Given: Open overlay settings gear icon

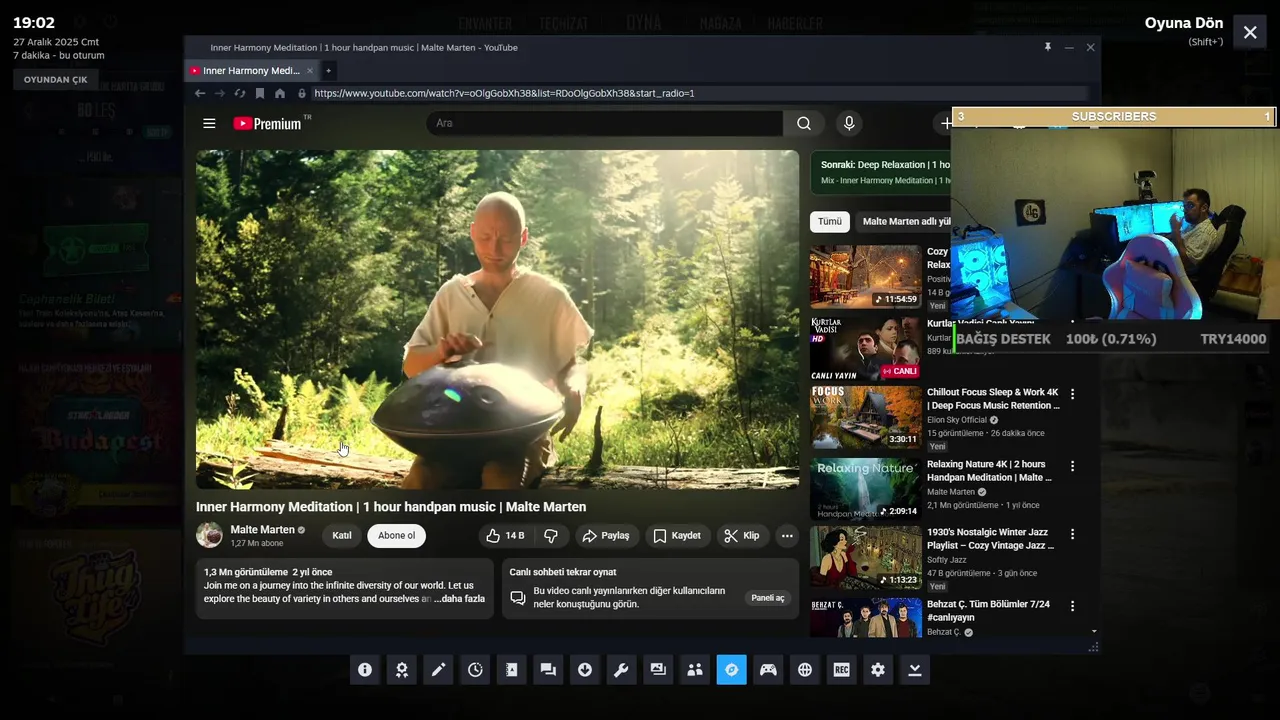Looking at the screenshot, I should click(x=878, y=670).
